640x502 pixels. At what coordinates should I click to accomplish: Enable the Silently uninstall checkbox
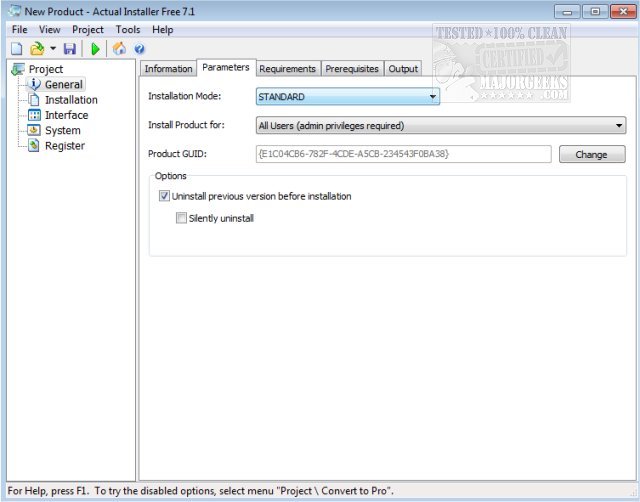tap(181, 218)
